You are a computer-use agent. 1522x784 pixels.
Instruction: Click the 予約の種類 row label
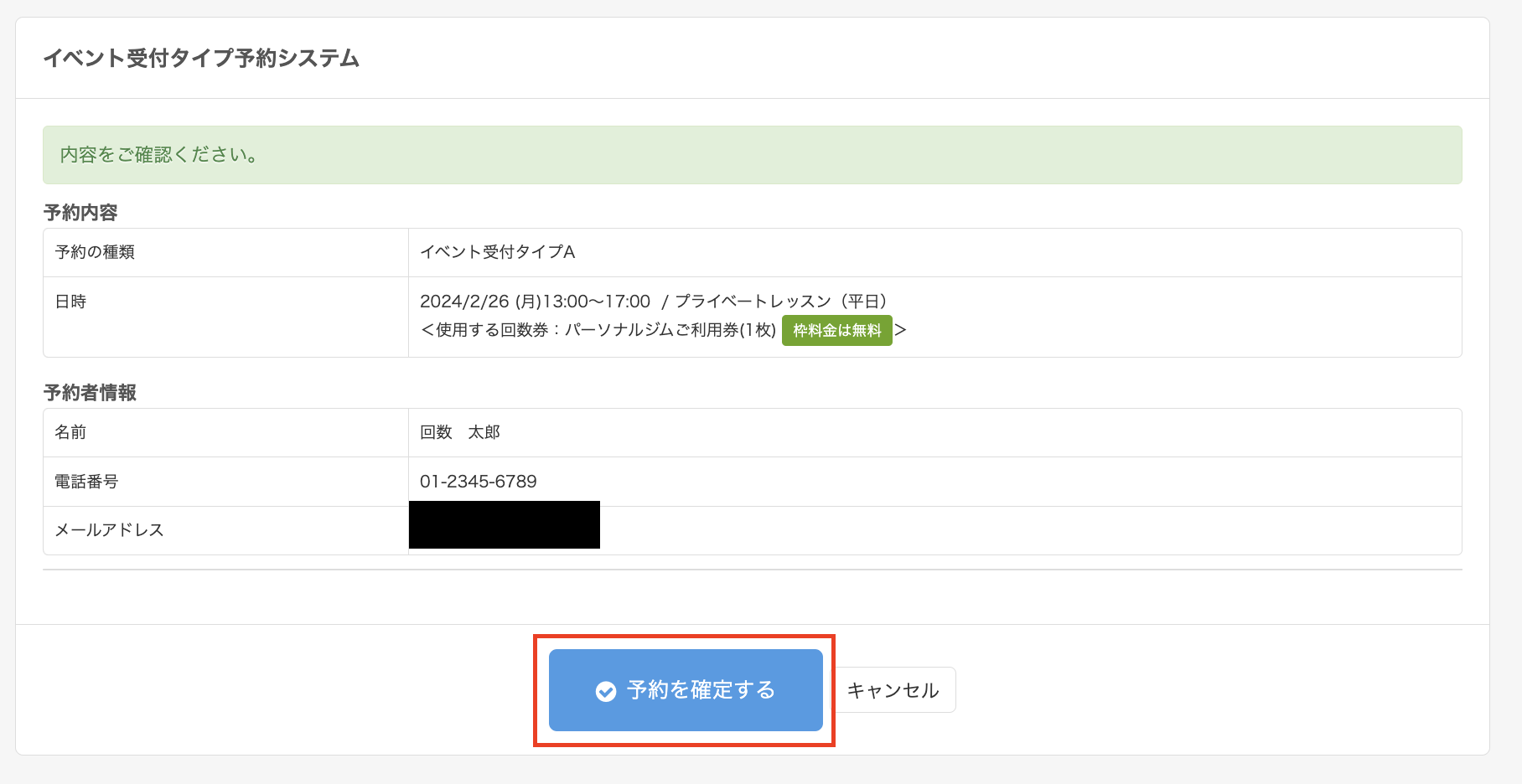pos(95,252)
